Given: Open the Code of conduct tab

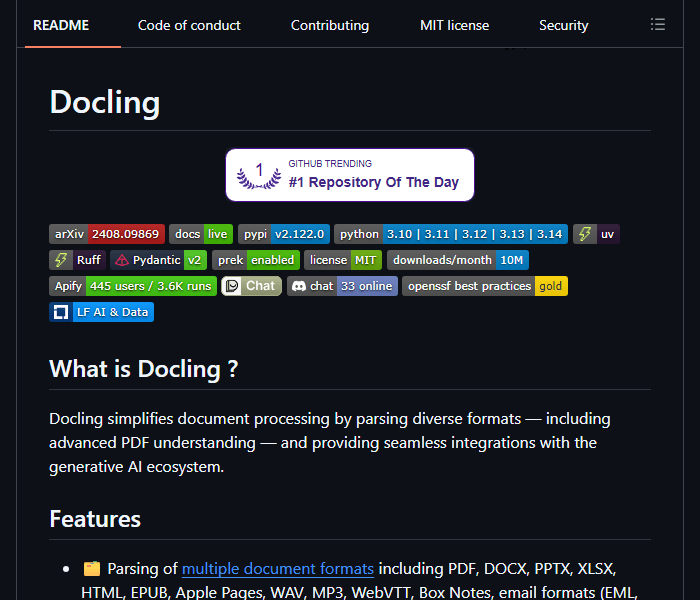Looking at the screenshot, I should click(189, 25).
